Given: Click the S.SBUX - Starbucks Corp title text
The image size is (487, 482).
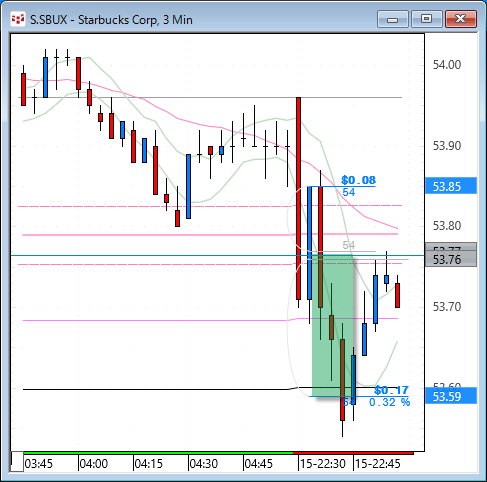Looking at the screenshot, I should coord(111,20).
